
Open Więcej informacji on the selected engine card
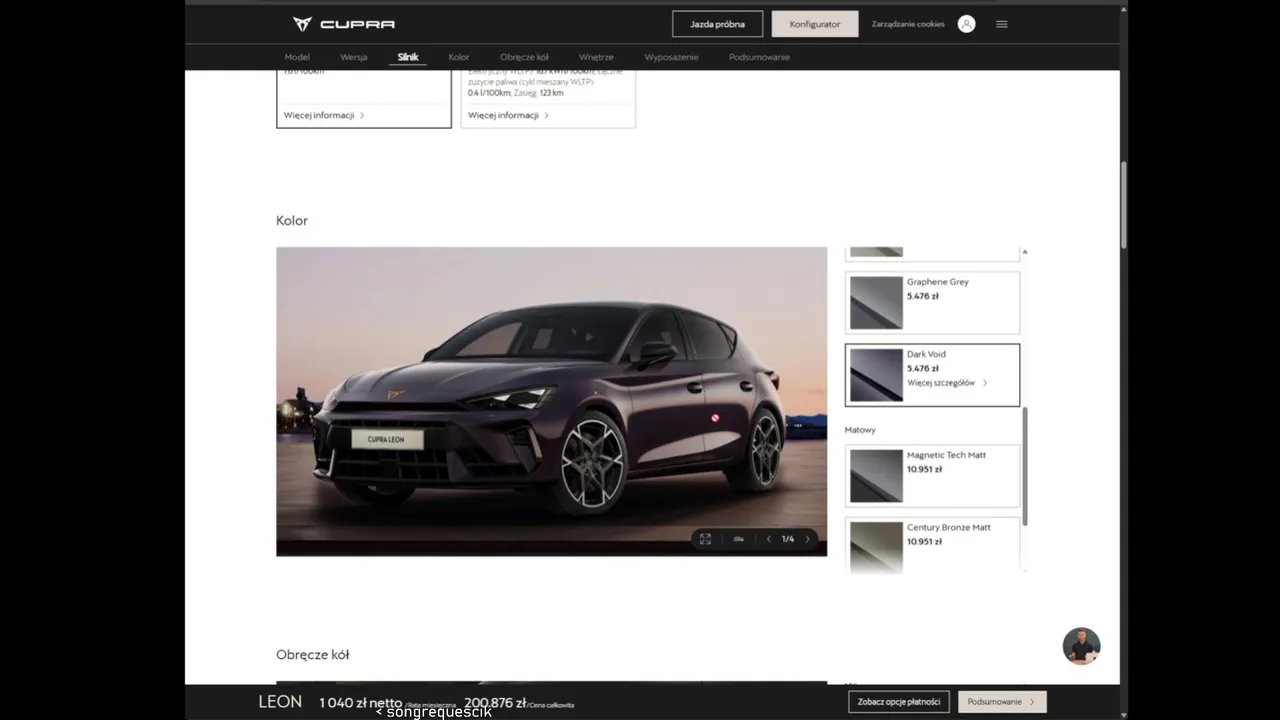pyautogui.click(x=323, y=115)
